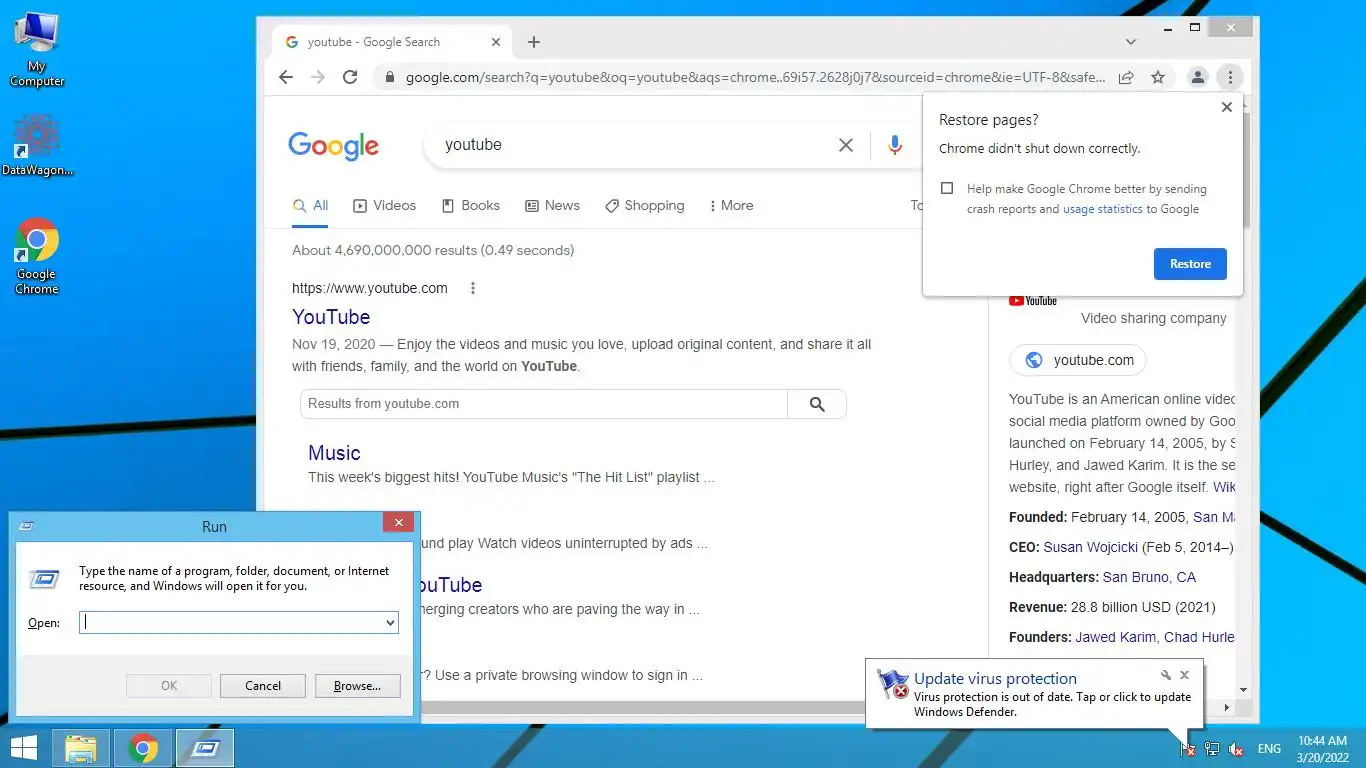Click the Google search box
Screen dimensions: 1366x768
click(635, 145)
